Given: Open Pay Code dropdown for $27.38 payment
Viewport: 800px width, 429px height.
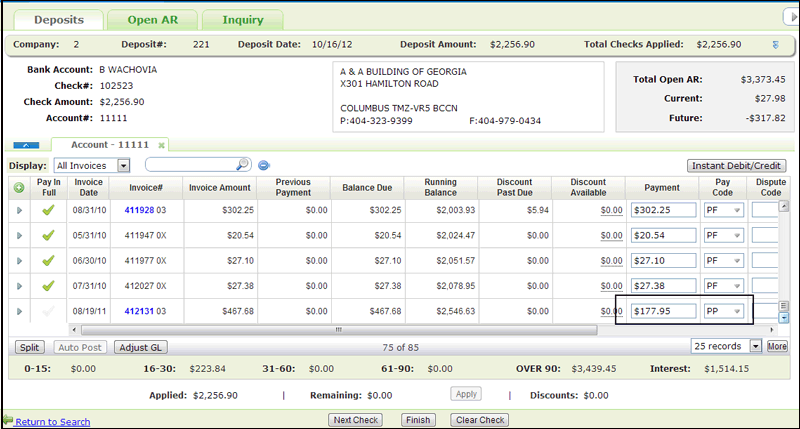Looking at the screenshot, I should (x=737, y=286).
